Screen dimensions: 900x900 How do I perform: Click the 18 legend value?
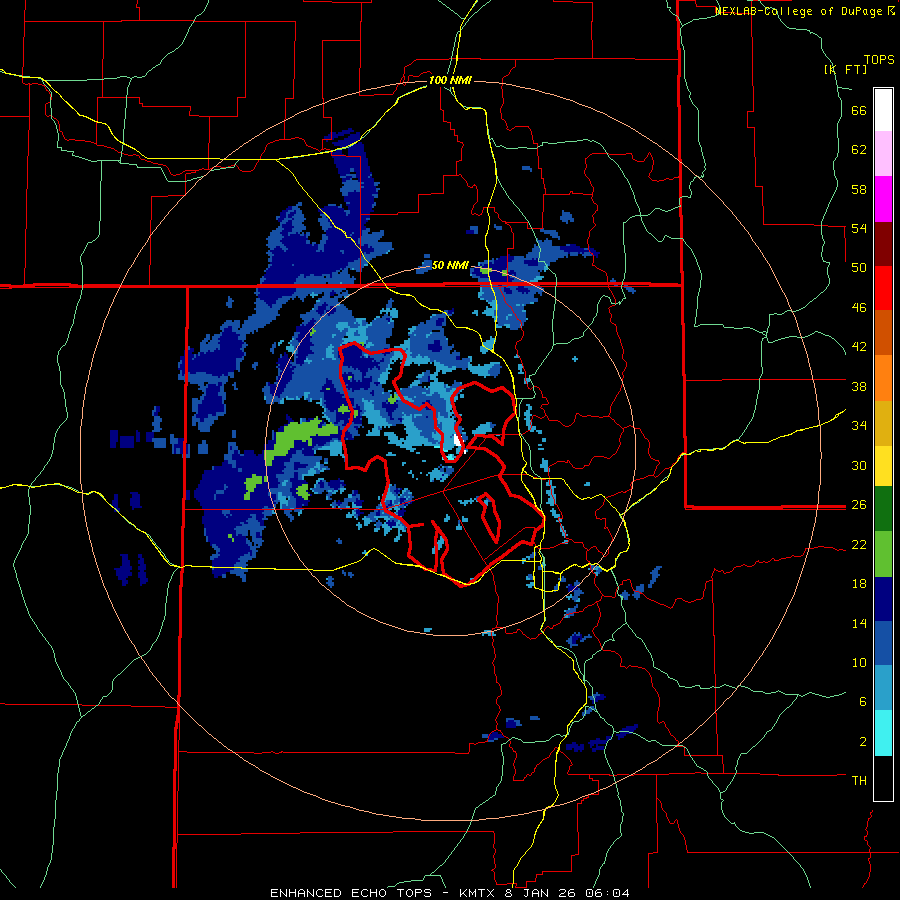[x=859, y=584]
